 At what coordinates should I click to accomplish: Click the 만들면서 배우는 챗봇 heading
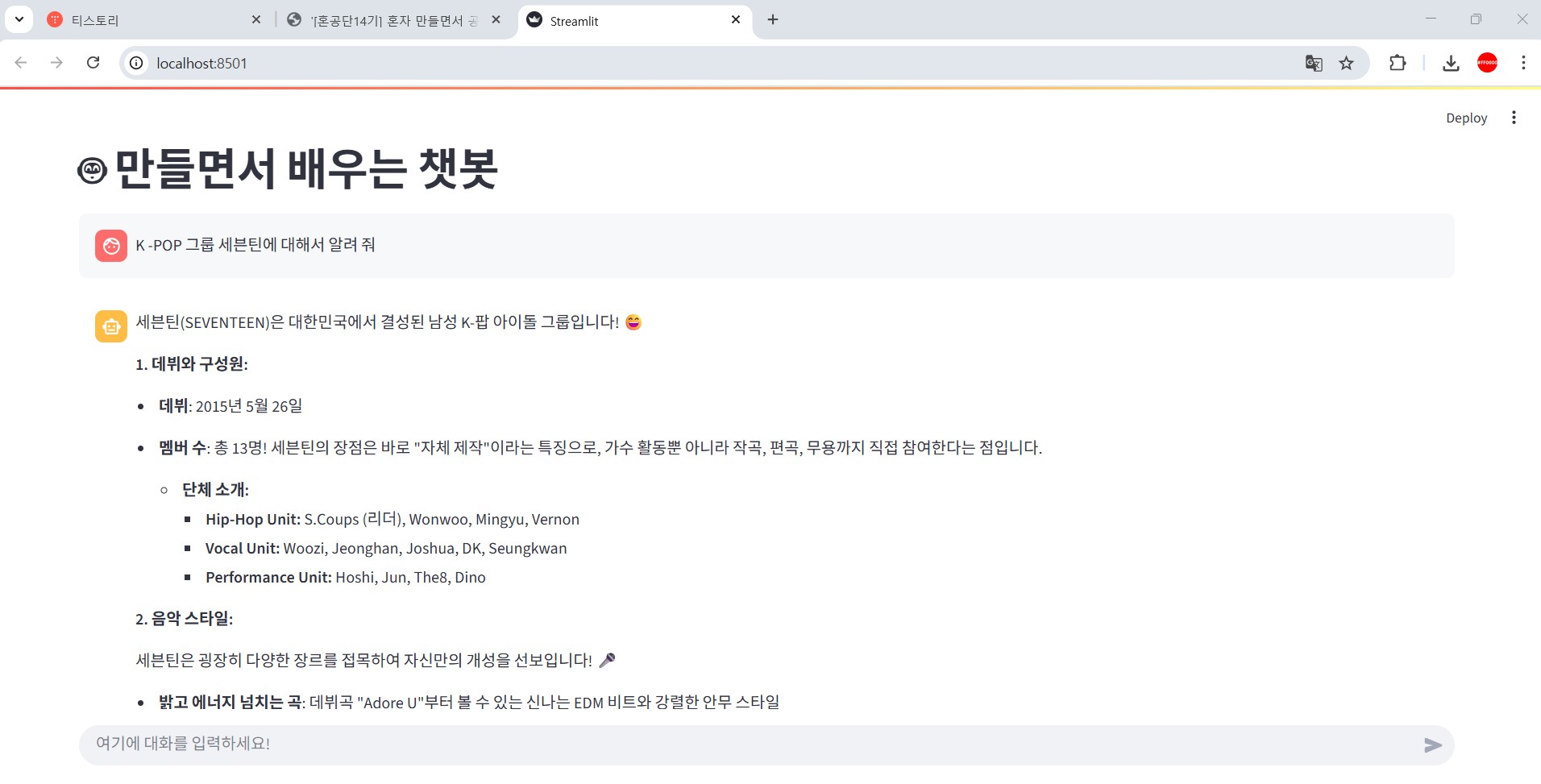coord(306,169)
